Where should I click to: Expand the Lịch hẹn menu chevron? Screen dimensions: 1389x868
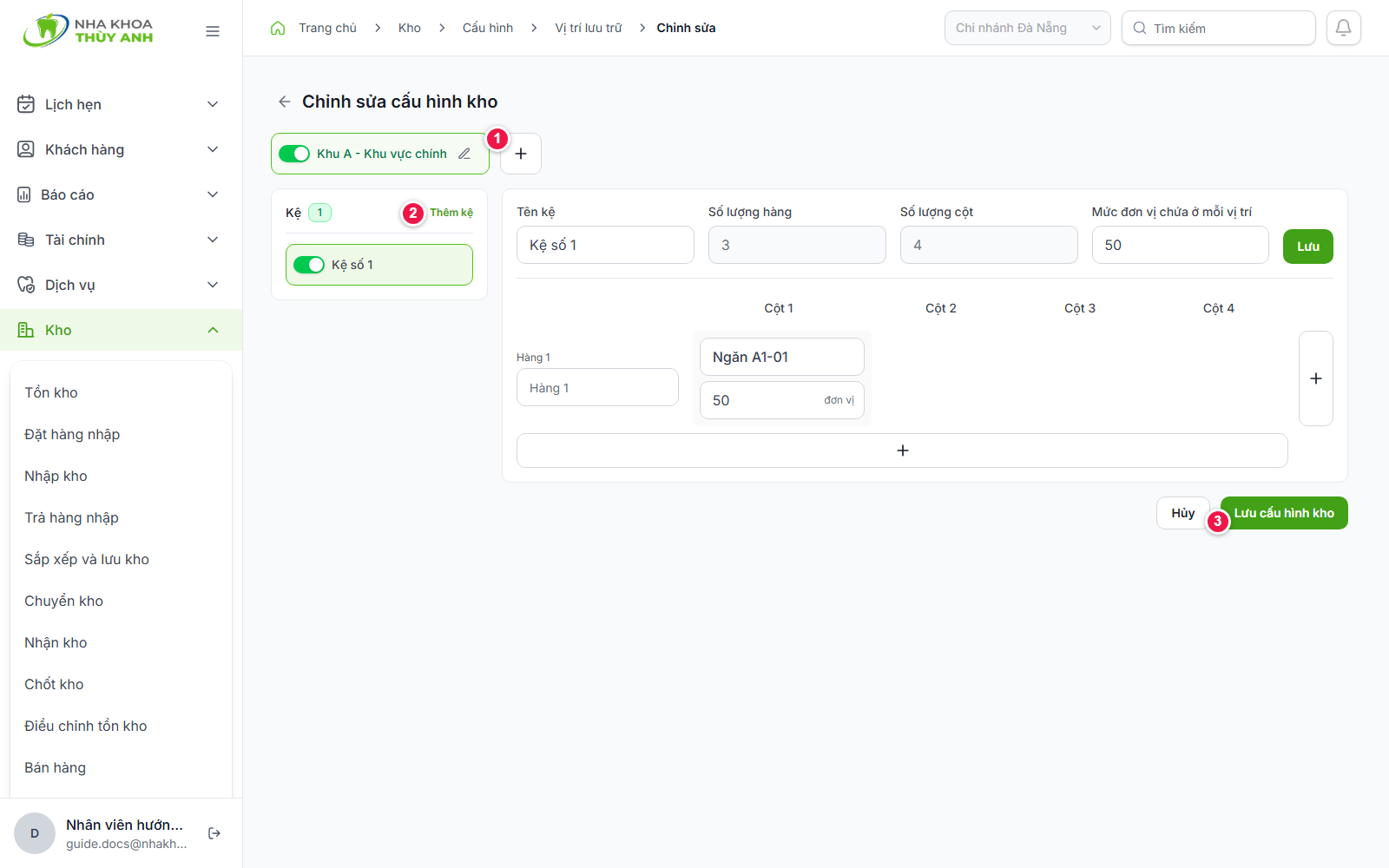click(x=213, y=104)
